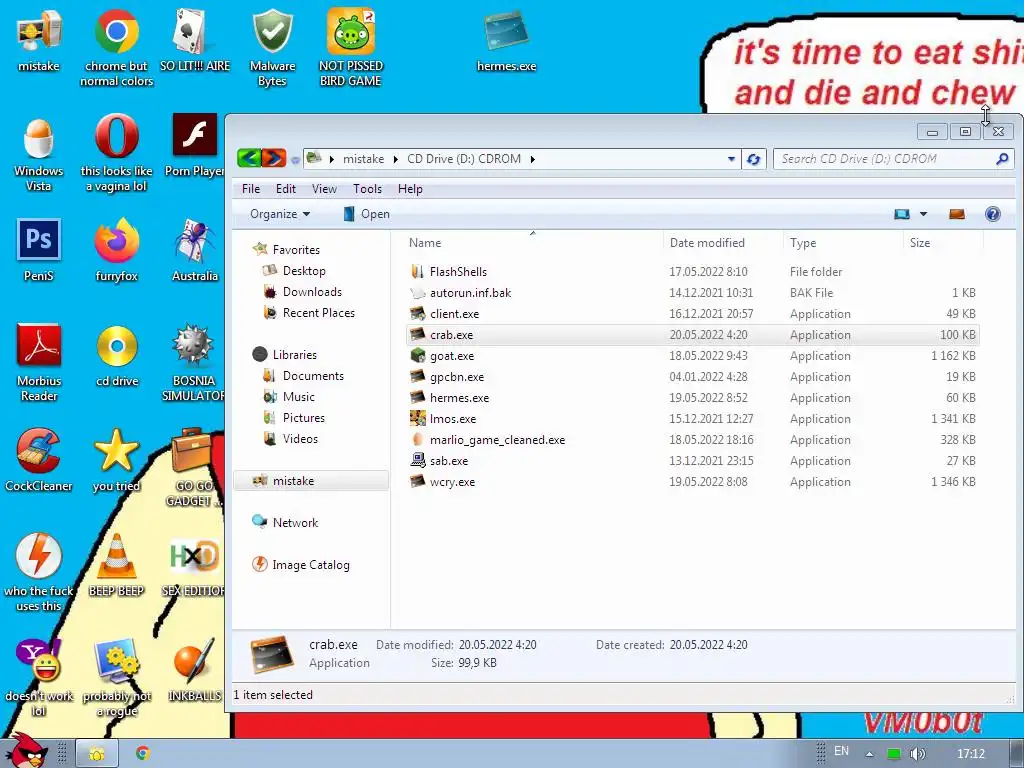Open the Tools menu
This screenshot has height=768, width=1024.
pos(368,189)
